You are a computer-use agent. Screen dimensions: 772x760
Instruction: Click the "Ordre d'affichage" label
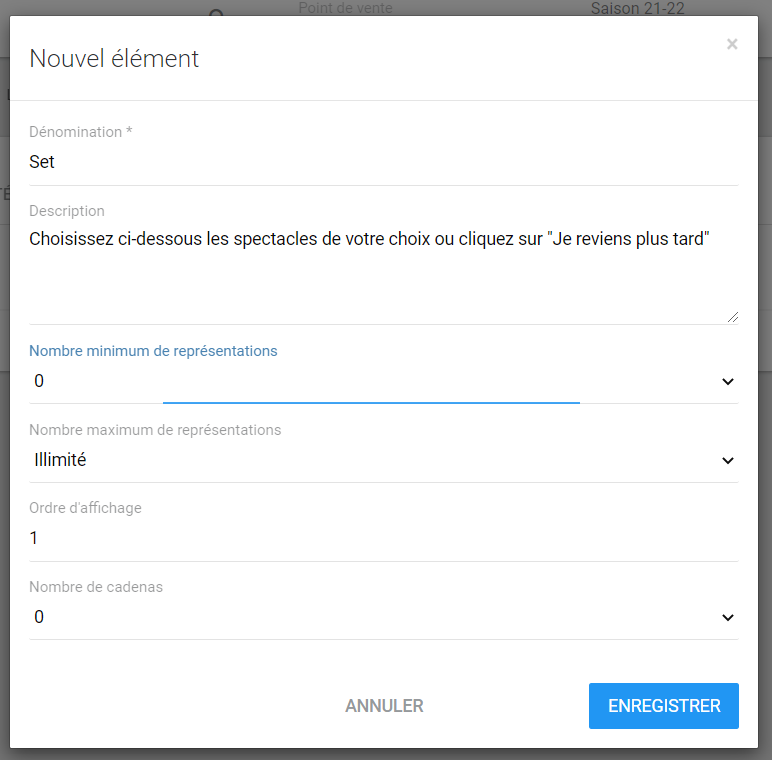point(86,508)
